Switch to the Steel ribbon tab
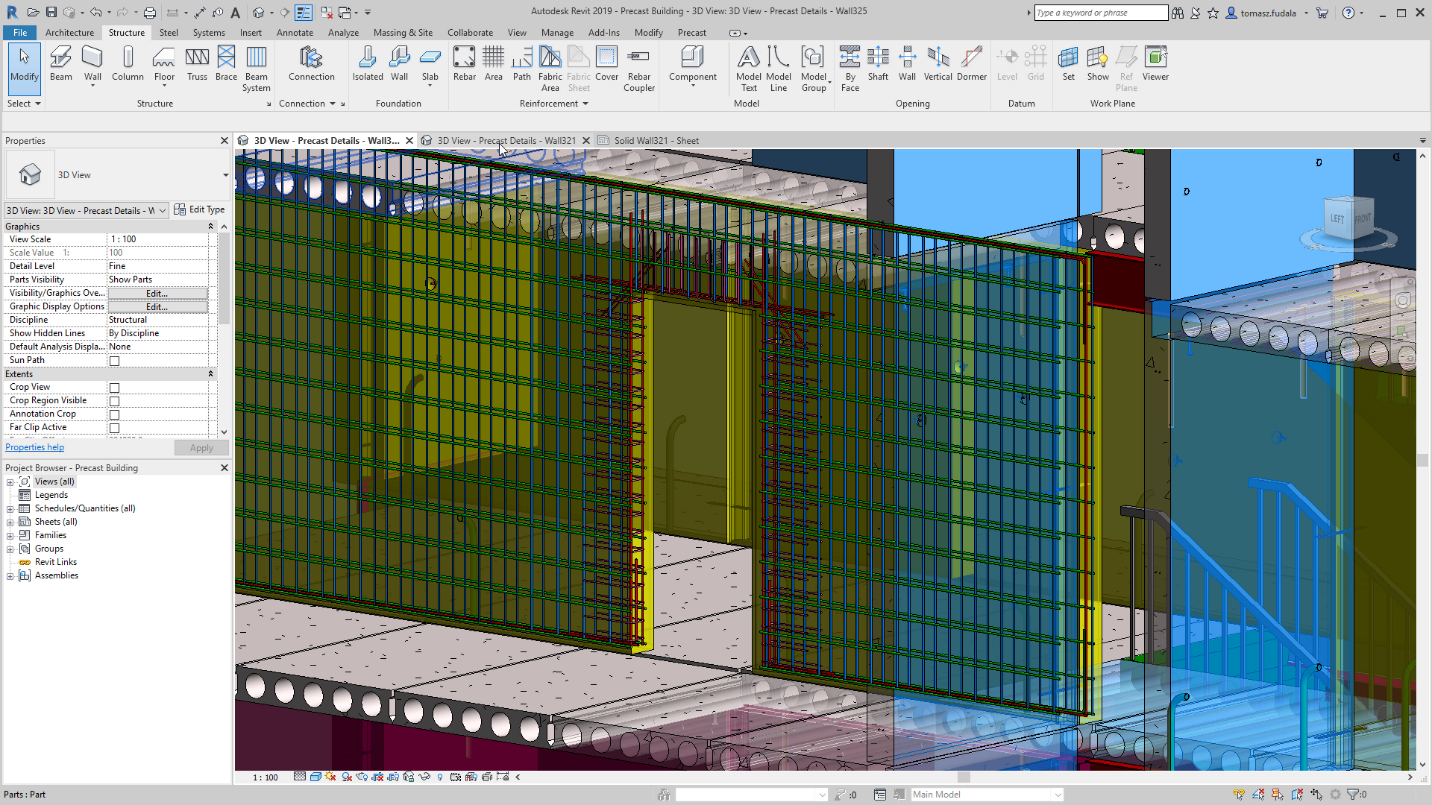This screenshot has width=1432, height=805. pyautogui.click(x=168, y=32)
